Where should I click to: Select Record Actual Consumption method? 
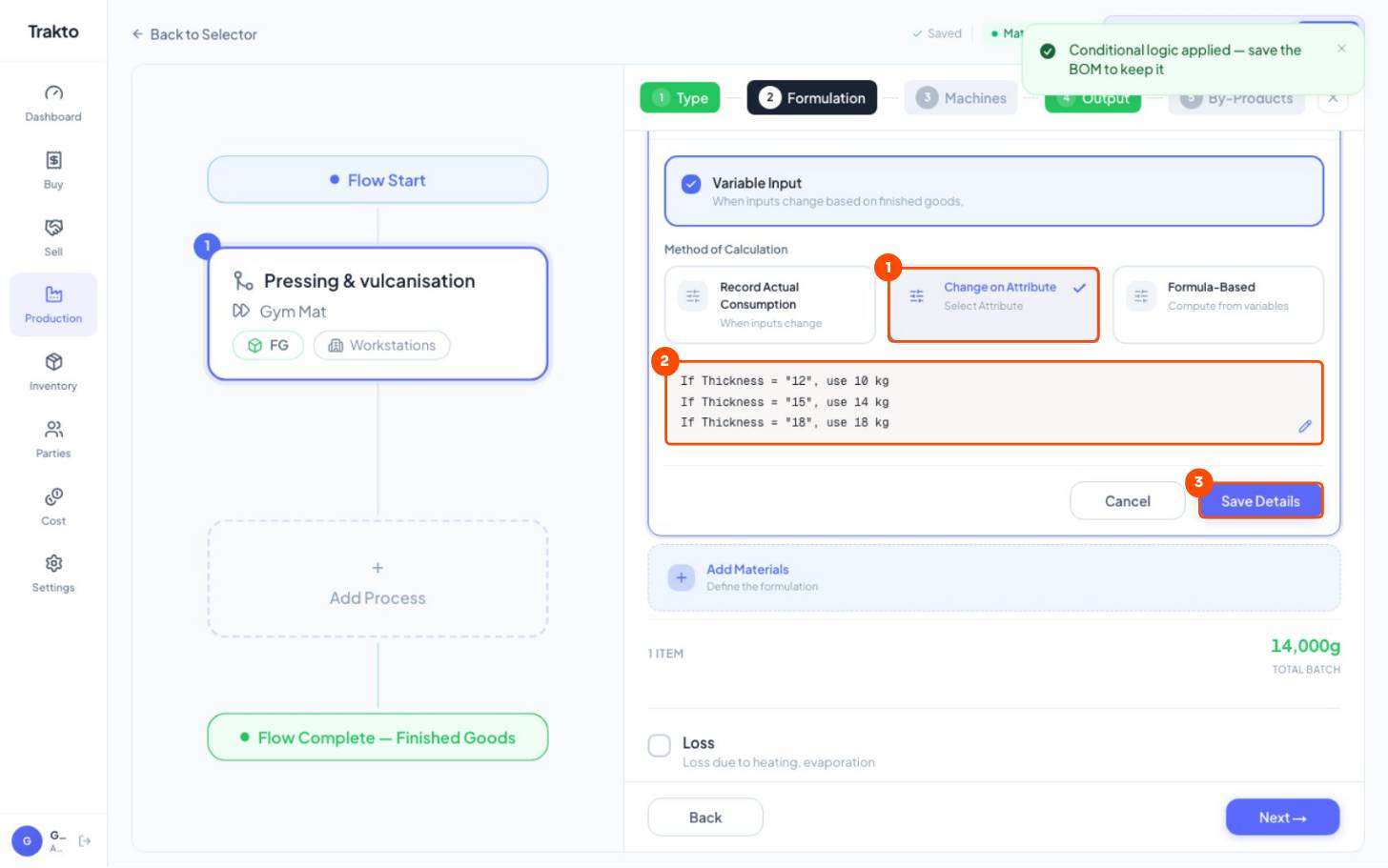click(769, 305)
